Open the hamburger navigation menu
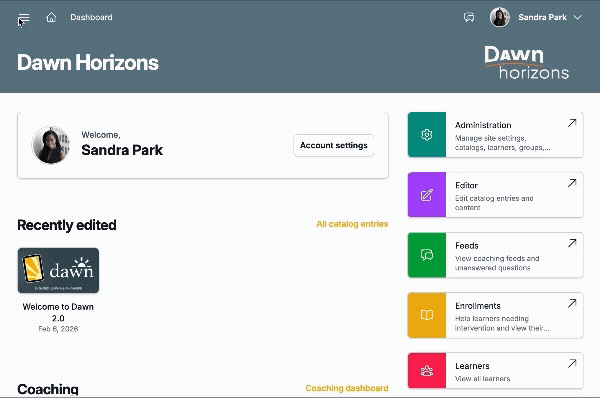 (24, 18)
